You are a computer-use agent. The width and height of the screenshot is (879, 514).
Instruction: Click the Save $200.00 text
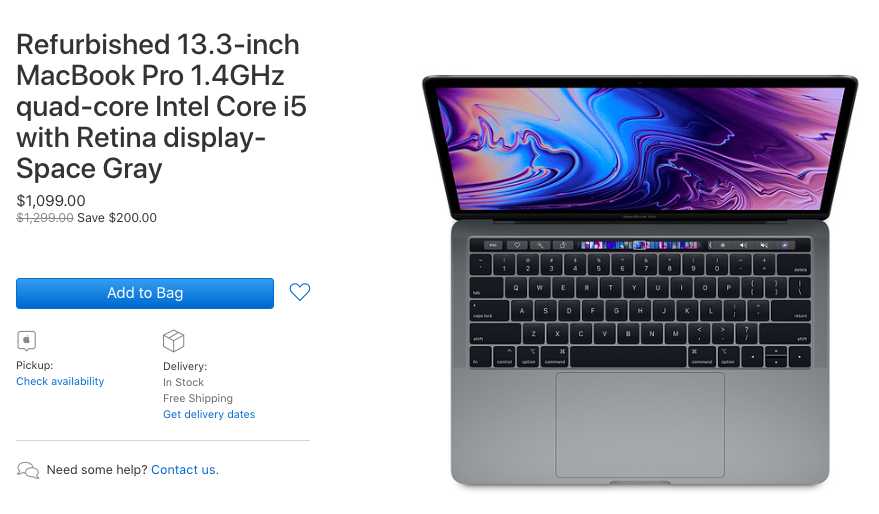tap(117, 217)
